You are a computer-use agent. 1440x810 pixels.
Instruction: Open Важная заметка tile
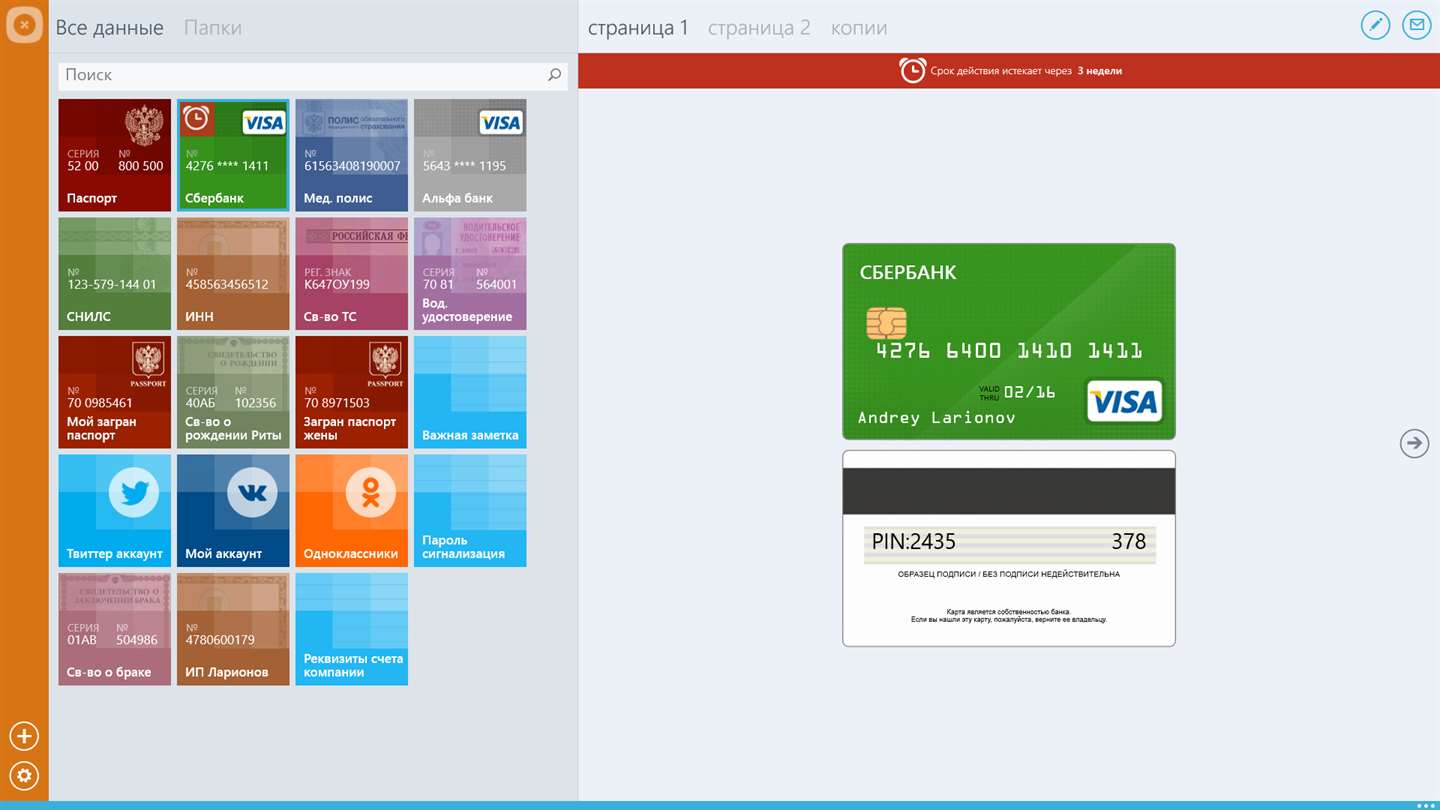coord(470,392)
